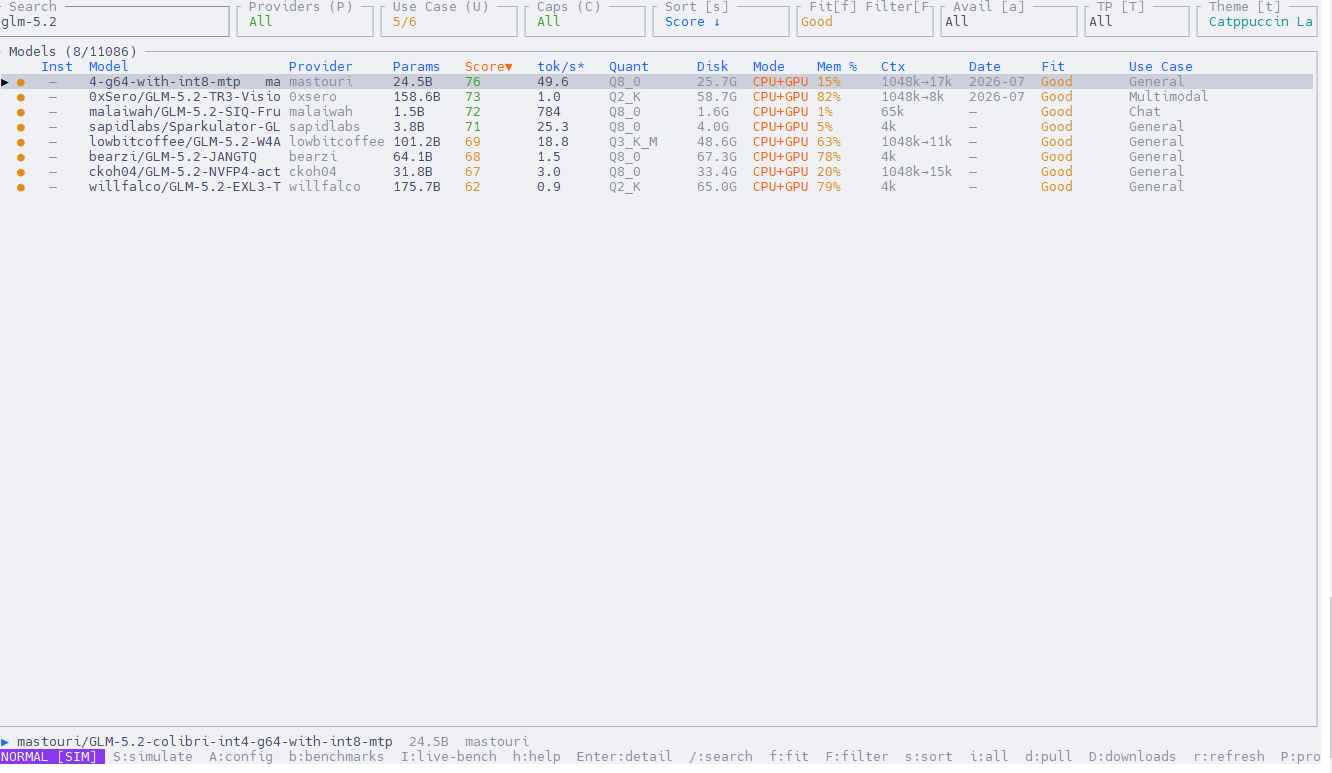1332x773 pixels.
Task: Click the I:live-bench shortcut in status bar
Action: pyautogui.click(x=449, y=757)
